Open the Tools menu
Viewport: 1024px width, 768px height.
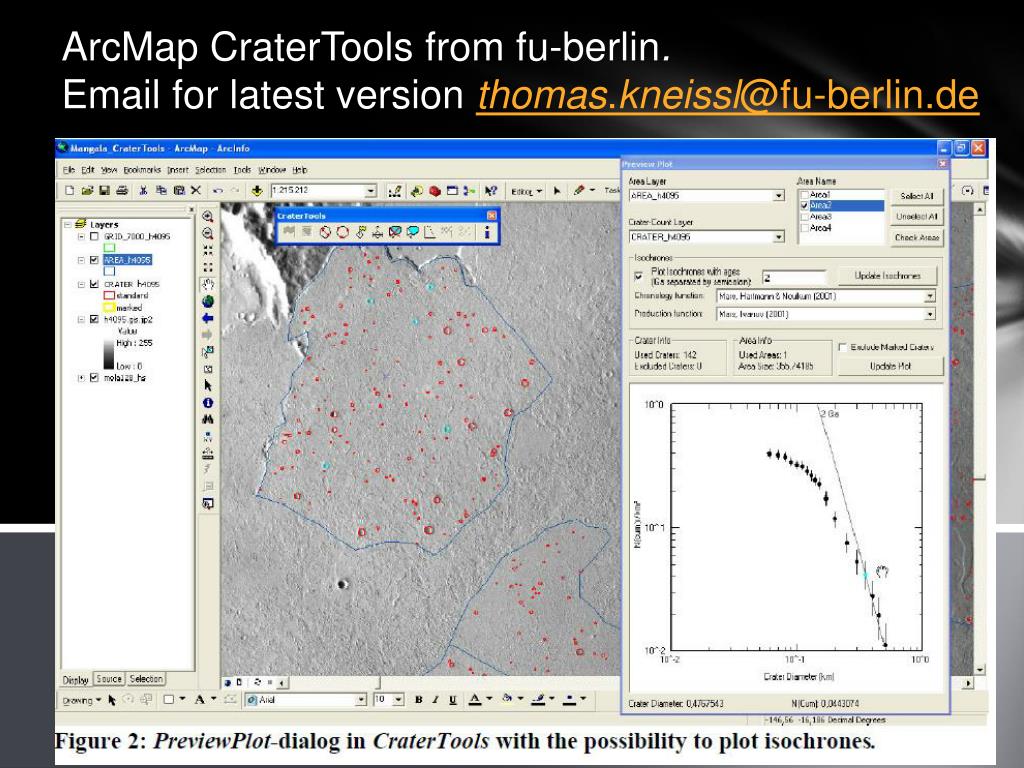[x=242, y=170]
